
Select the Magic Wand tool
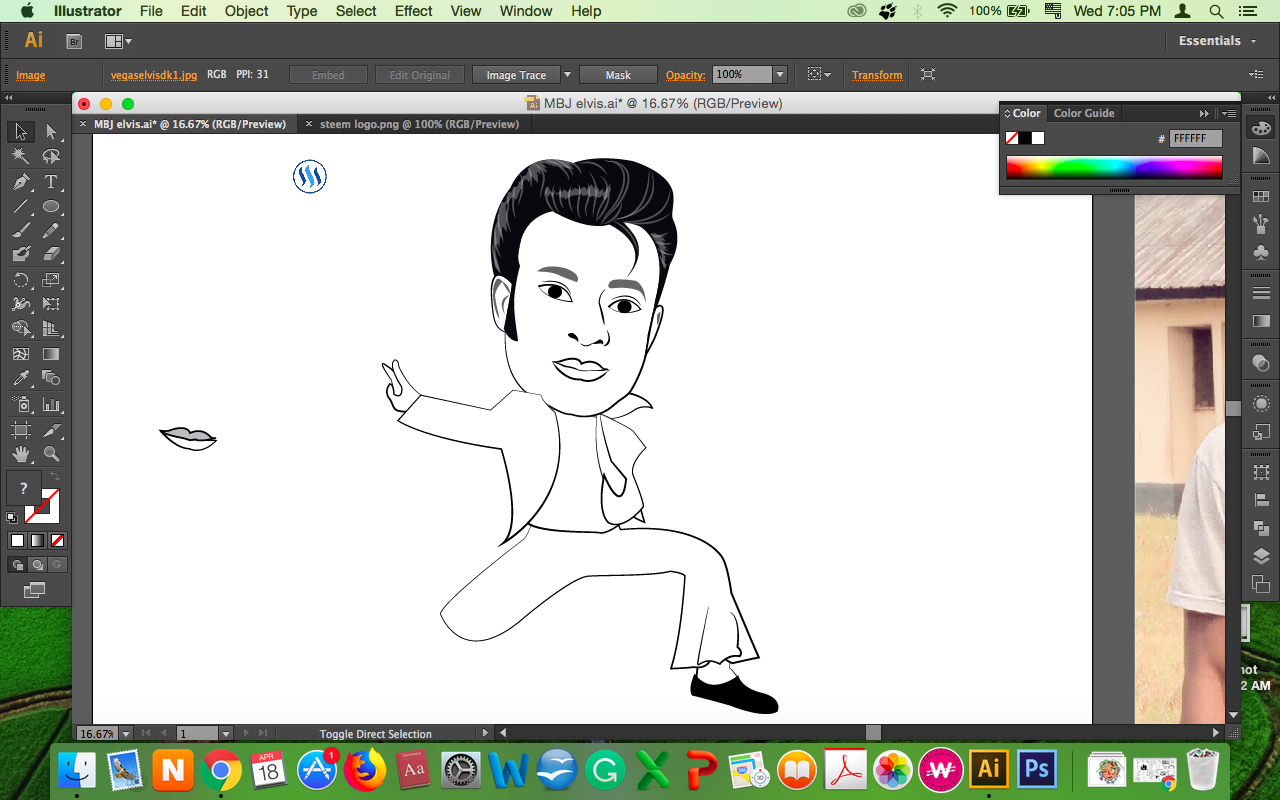click(x=21, y=157)
